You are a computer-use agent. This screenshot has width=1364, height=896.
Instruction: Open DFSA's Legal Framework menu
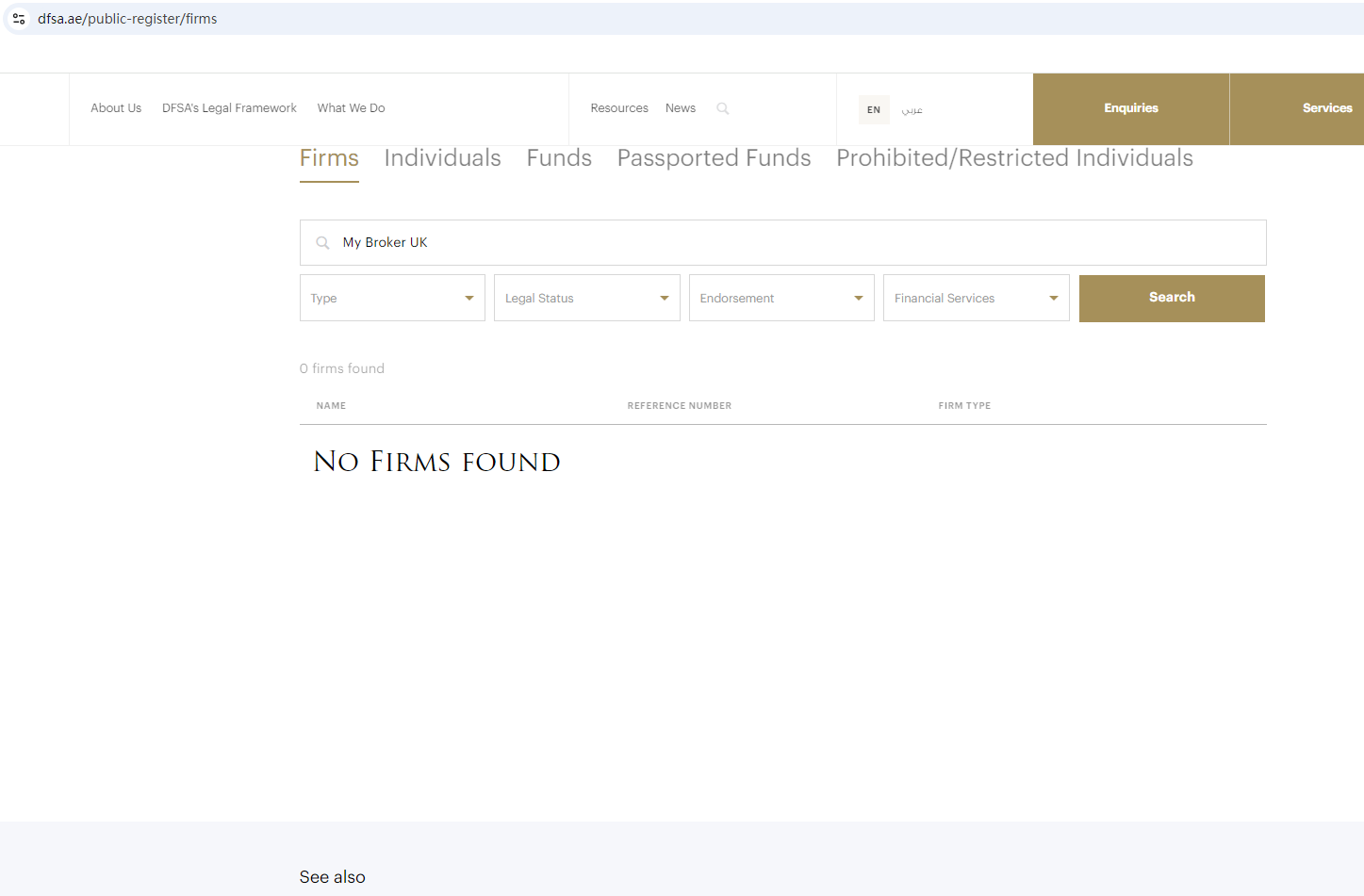pos(229,108)
